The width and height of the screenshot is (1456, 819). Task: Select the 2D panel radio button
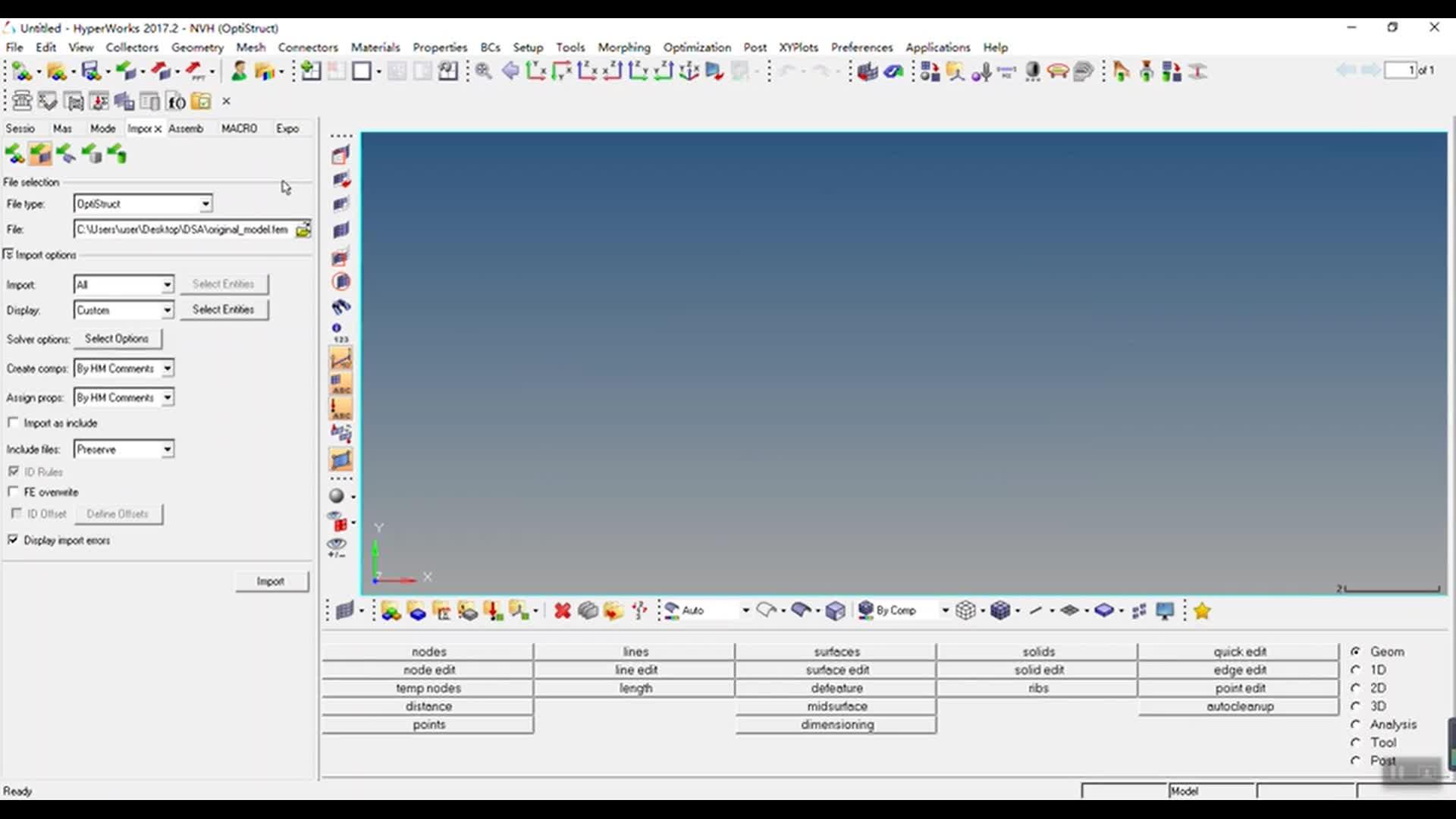[1356, 688]
